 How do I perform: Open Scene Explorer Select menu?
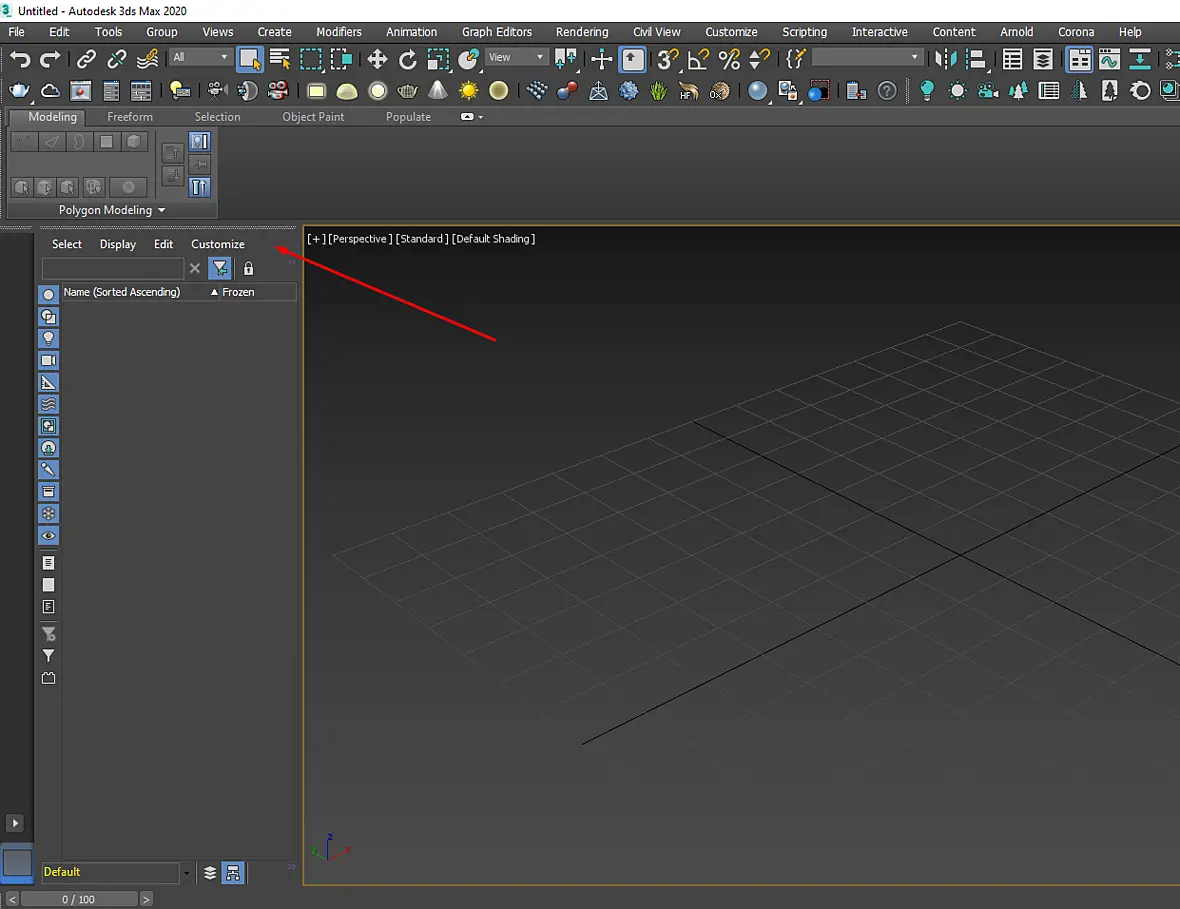[x=66, y=244]
